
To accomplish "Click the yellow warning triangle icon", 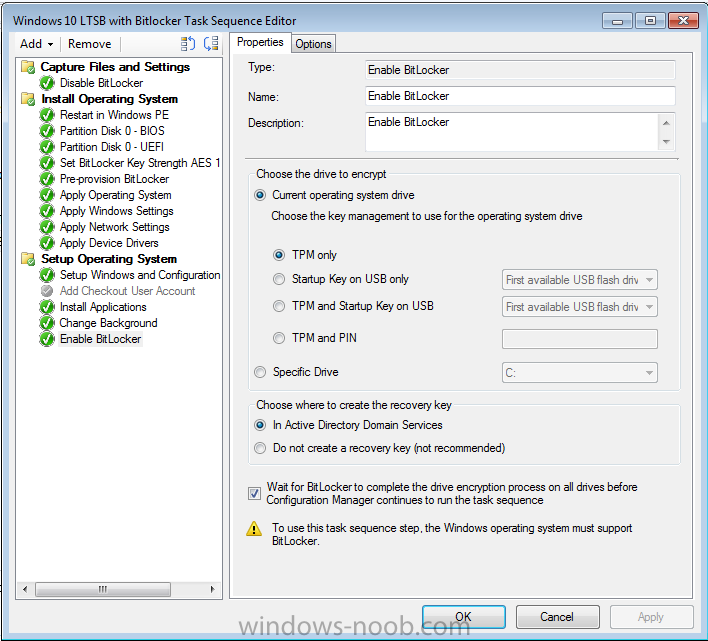I will pos(254,529).
